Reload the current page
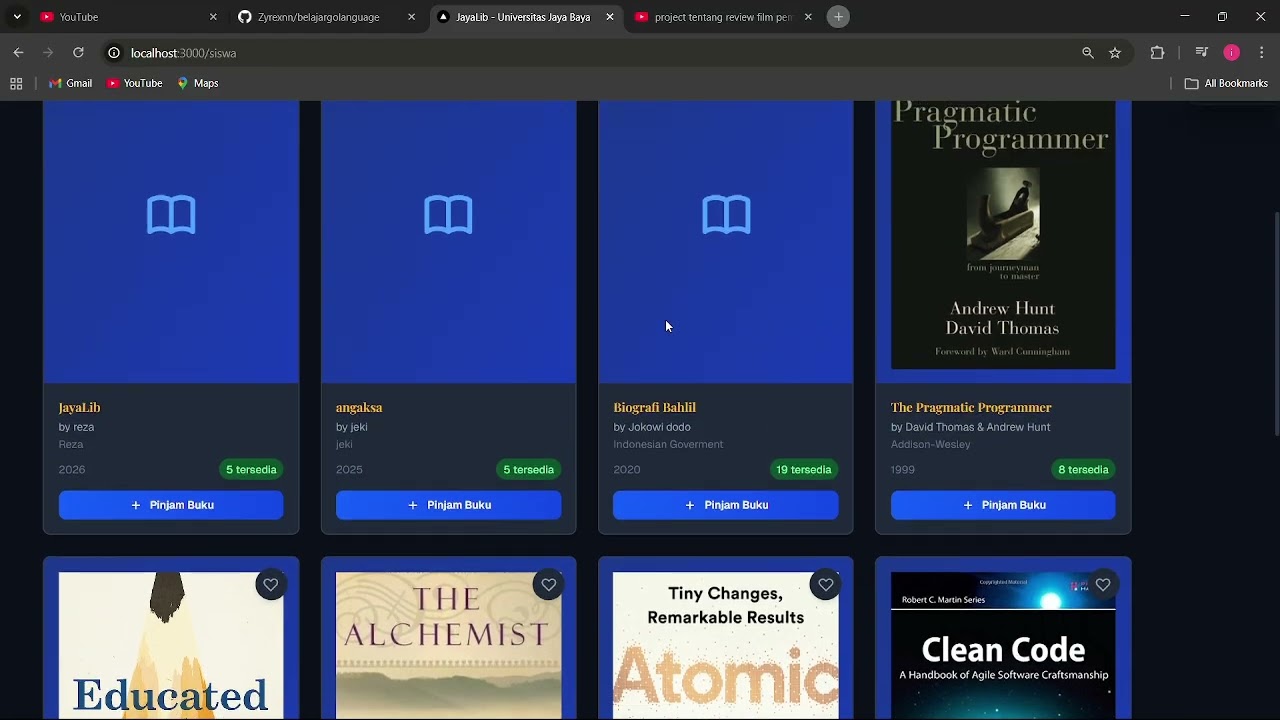The height and width of the screenshot is (720, 1280). coord(78,53)
